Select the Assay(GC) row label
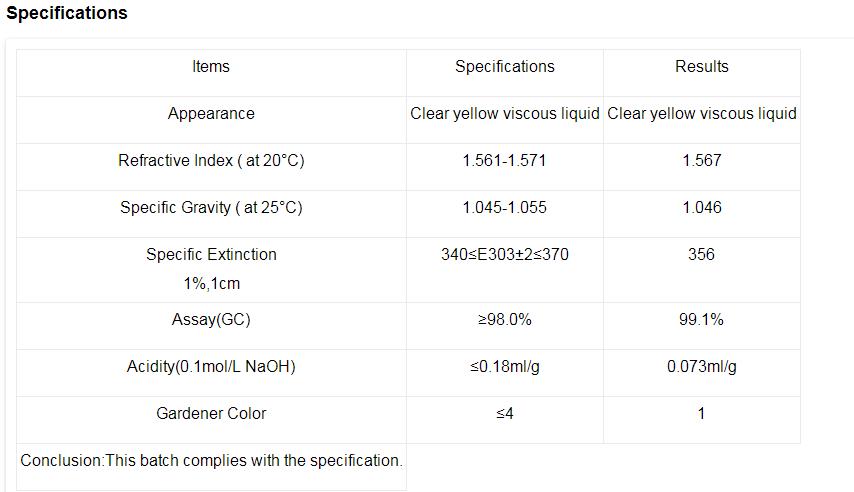 coord(211,320)
